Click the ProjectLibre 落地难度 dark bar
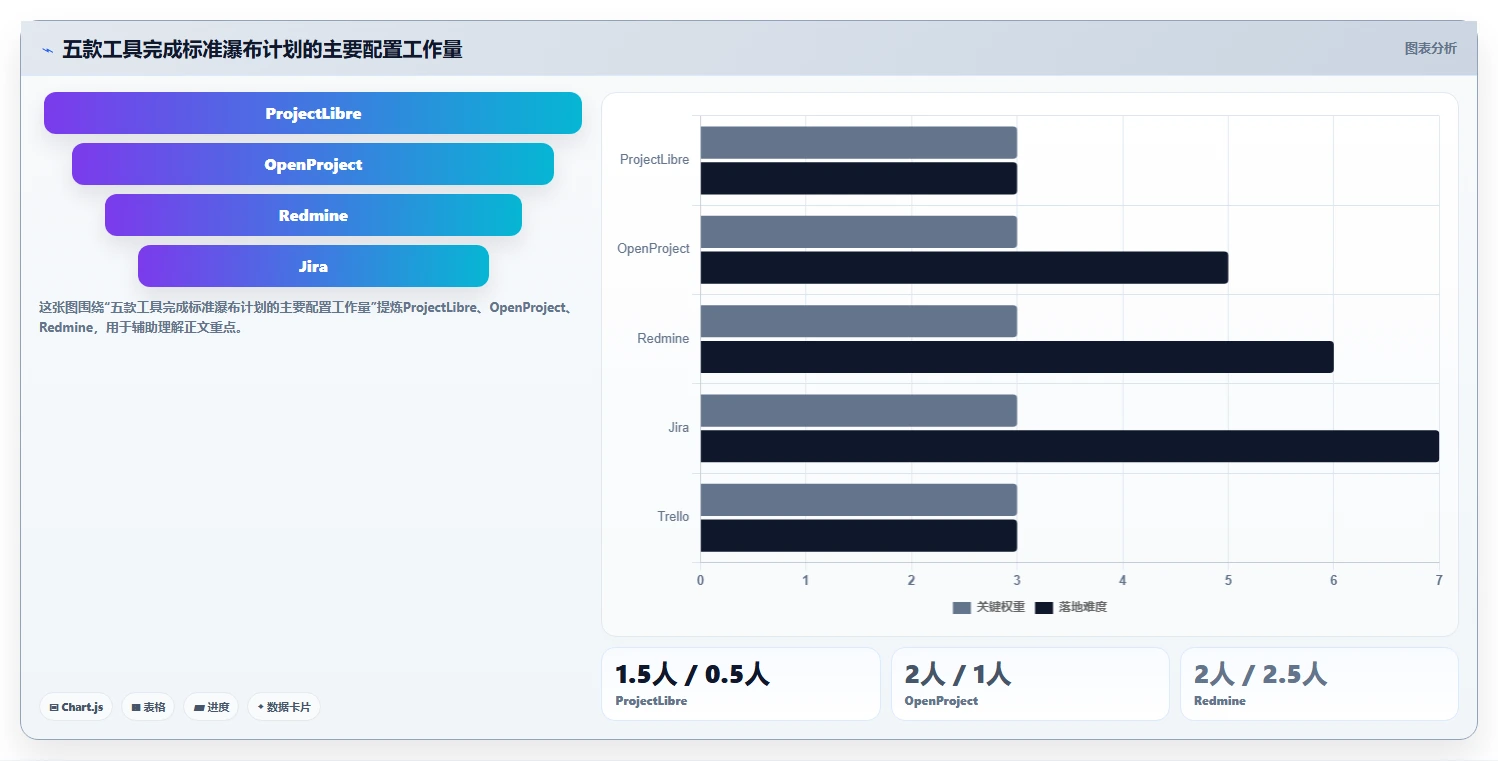This screenshot has width=1498, height=761. click(x=858, y=178)
